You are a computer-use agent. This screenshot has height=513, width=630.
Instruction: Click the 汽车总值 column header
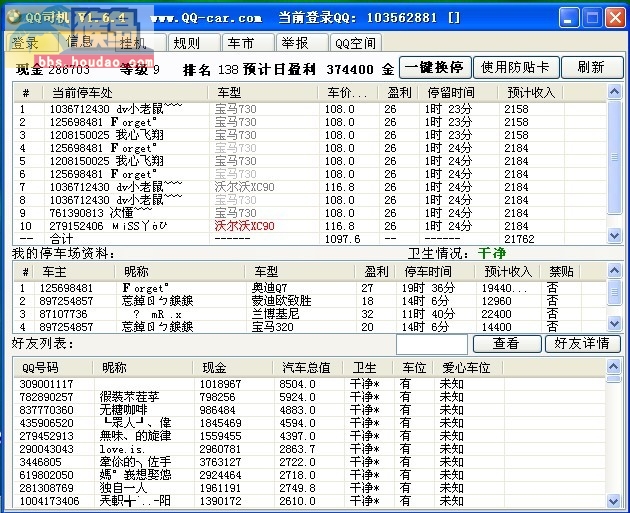308,368
